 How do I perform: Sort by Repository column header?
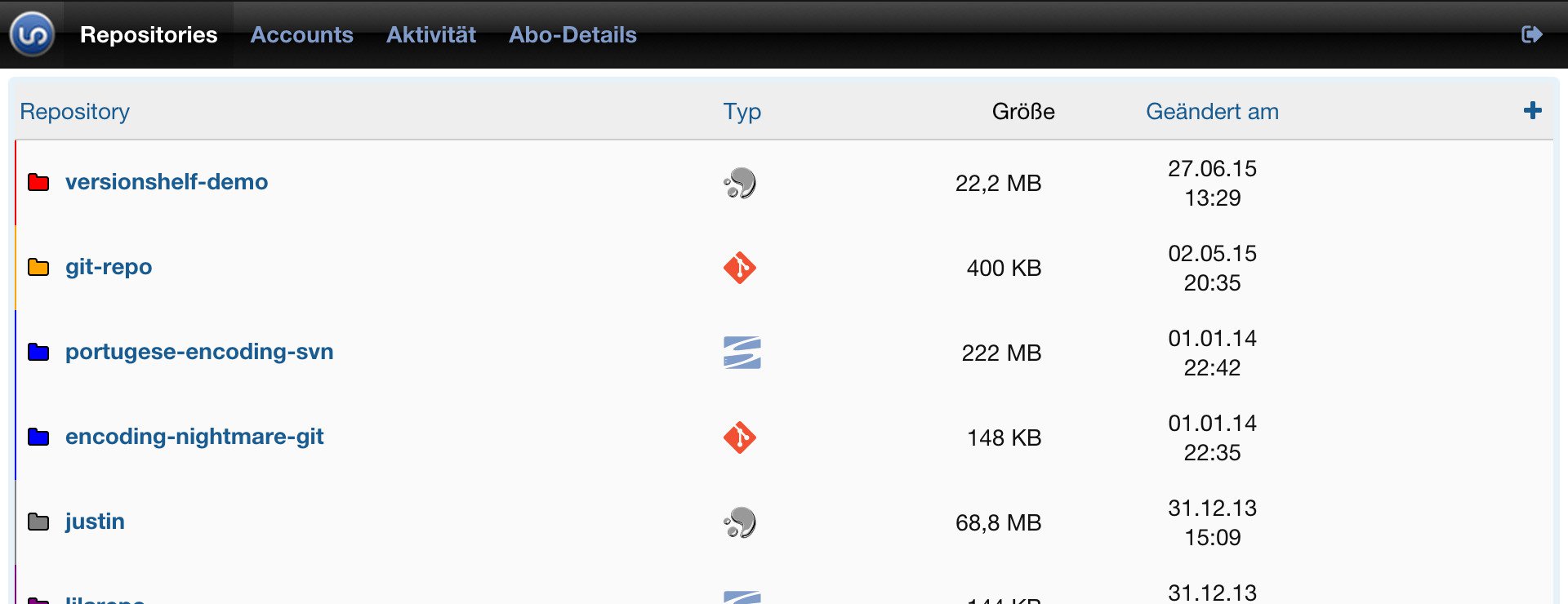pos(74,111)
